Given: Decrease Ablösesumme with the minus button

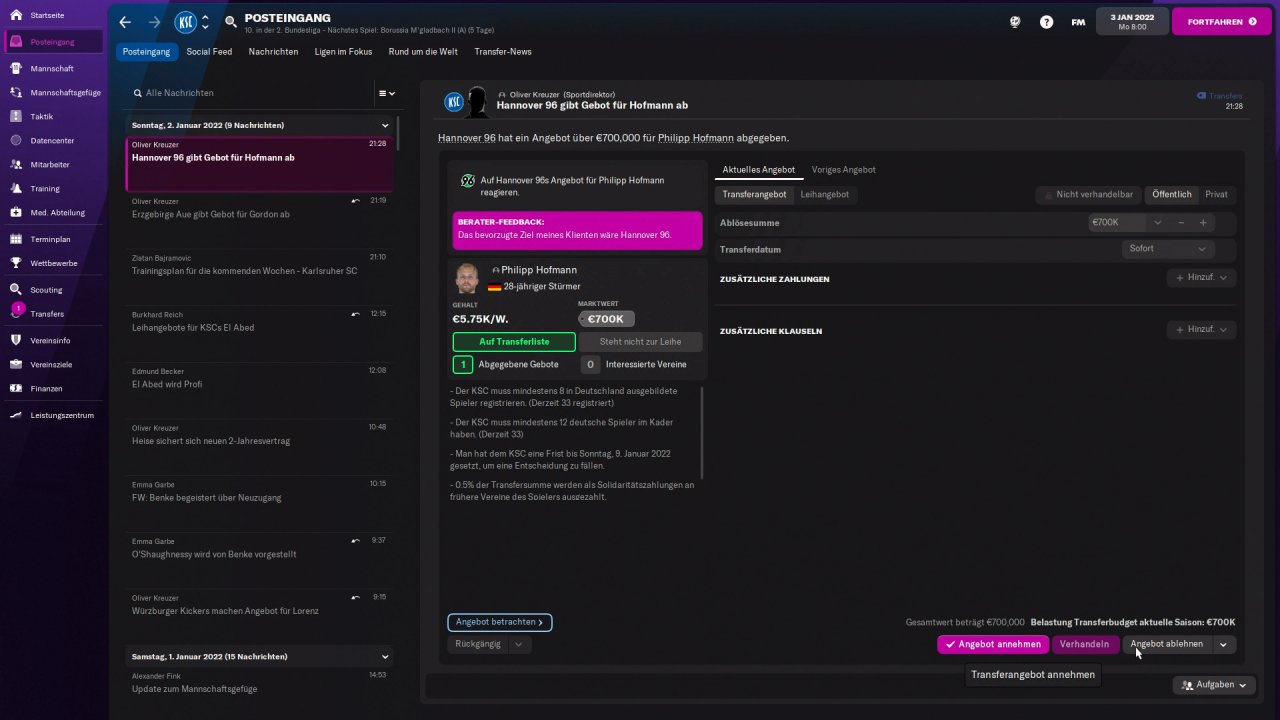Looking at the screenshot, I should (1181, 223).
